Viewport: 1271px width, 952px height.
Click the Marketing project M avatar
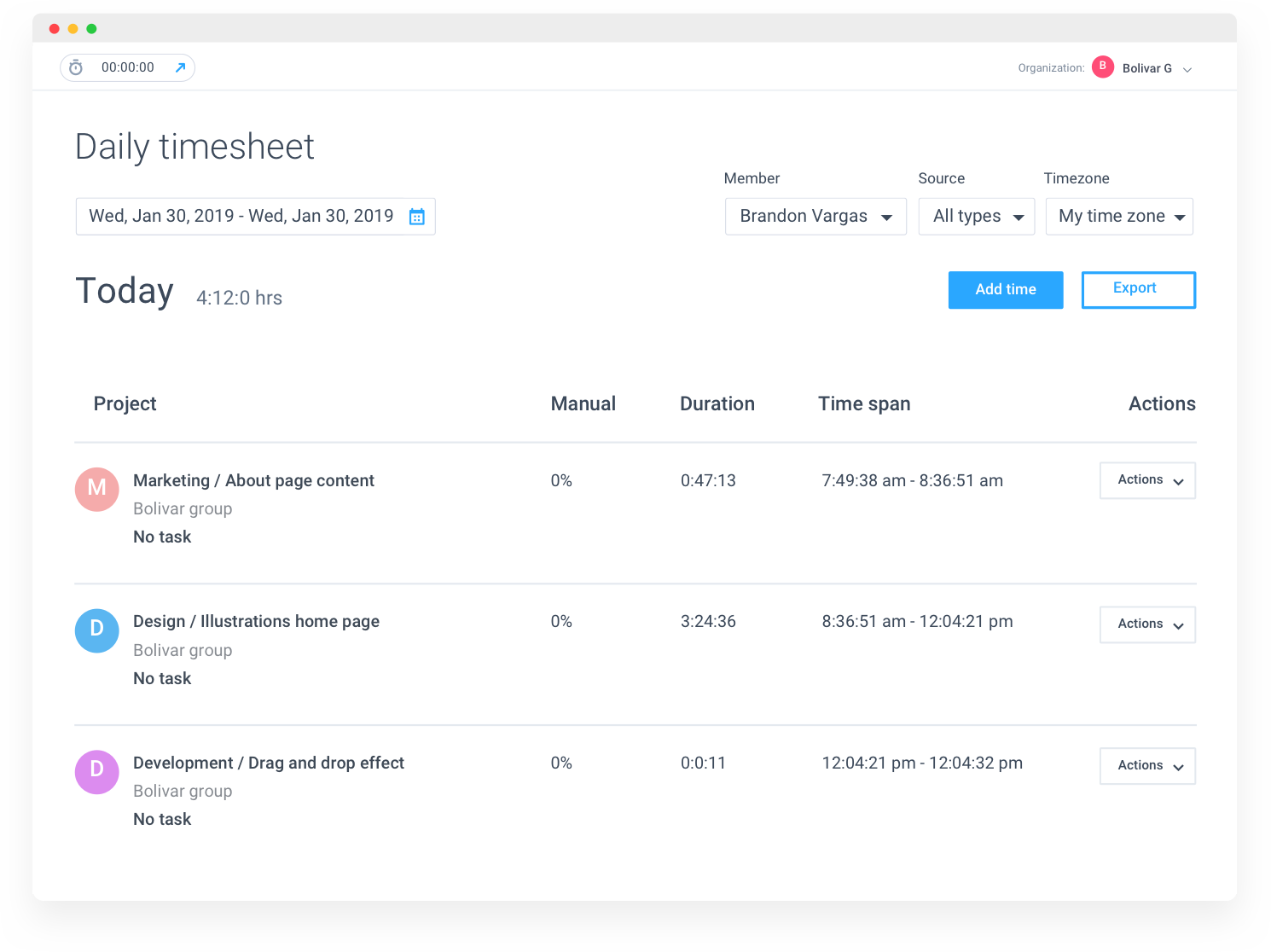(x=97, y=490)
